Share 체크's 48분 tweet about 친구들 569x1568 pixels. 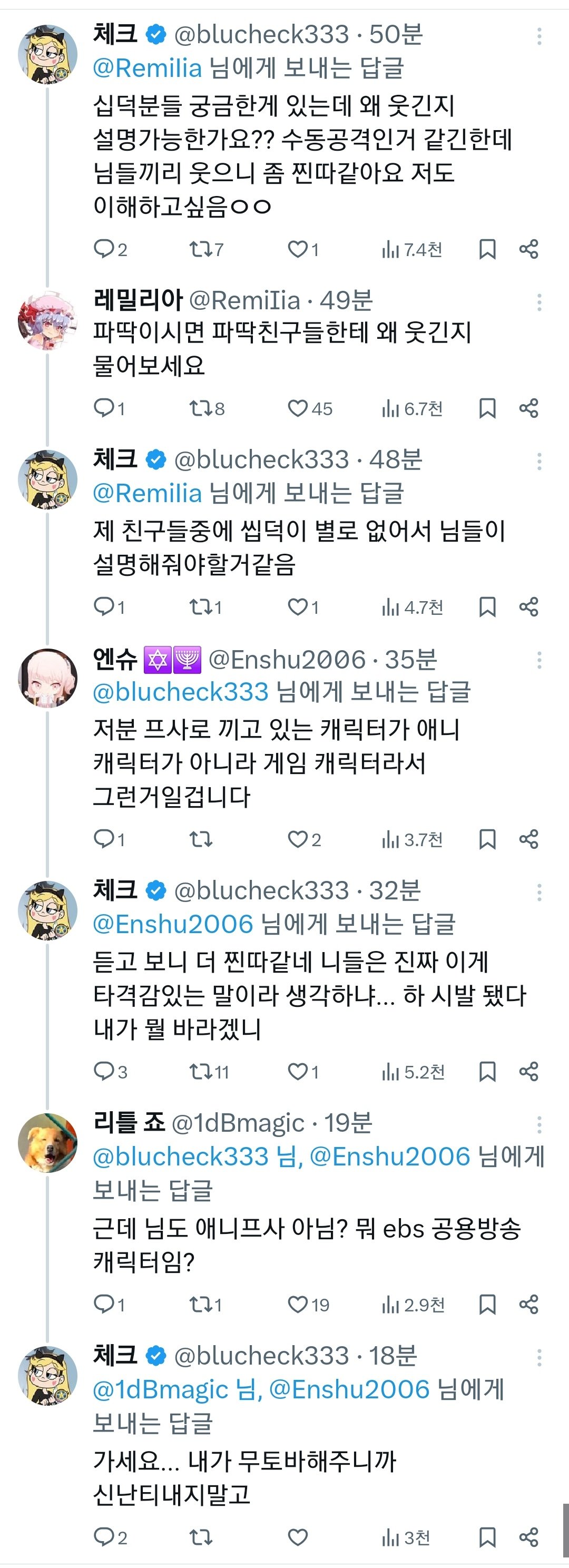tap(528, 607)
